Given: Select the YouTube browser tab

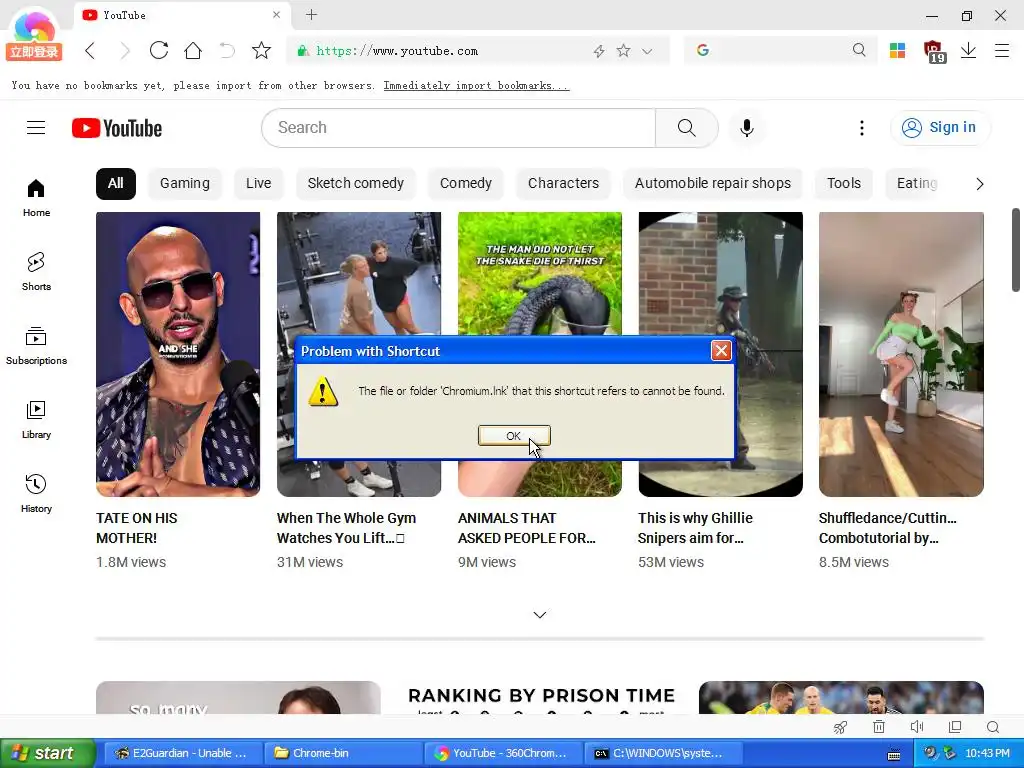Looking at the screenshot, I should point(180,15).
